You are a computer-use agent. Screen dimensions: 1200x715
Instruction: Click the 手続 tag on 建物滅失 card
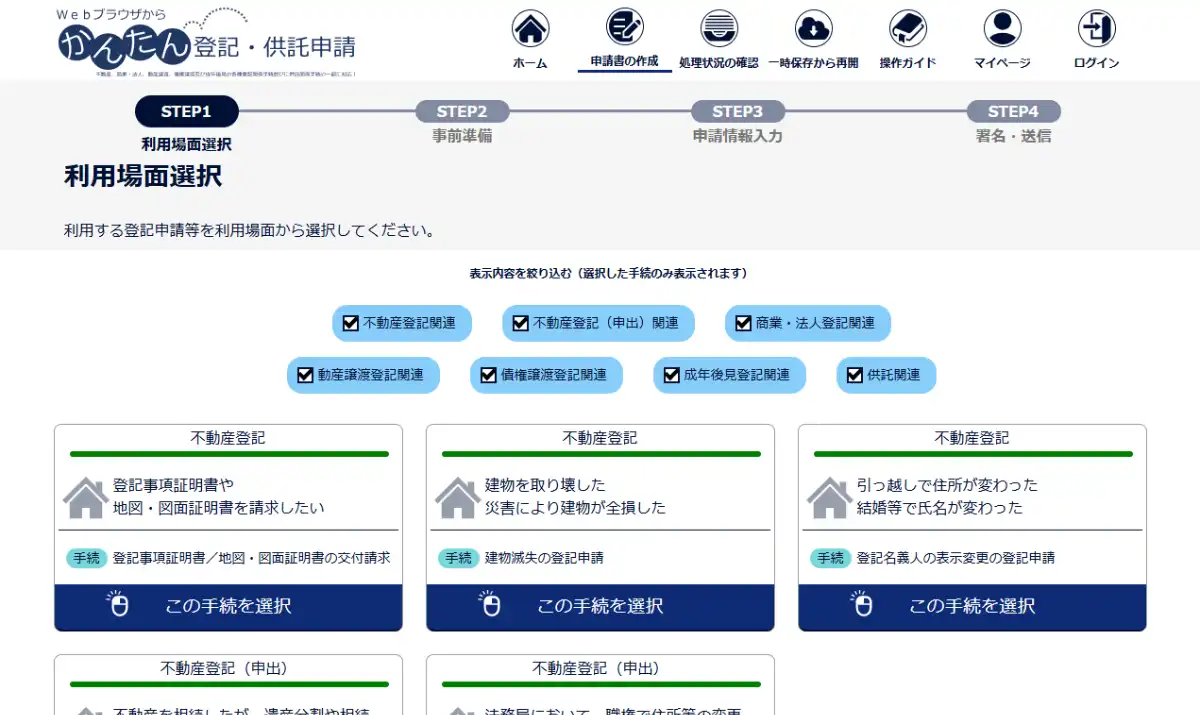click(459, 558)
